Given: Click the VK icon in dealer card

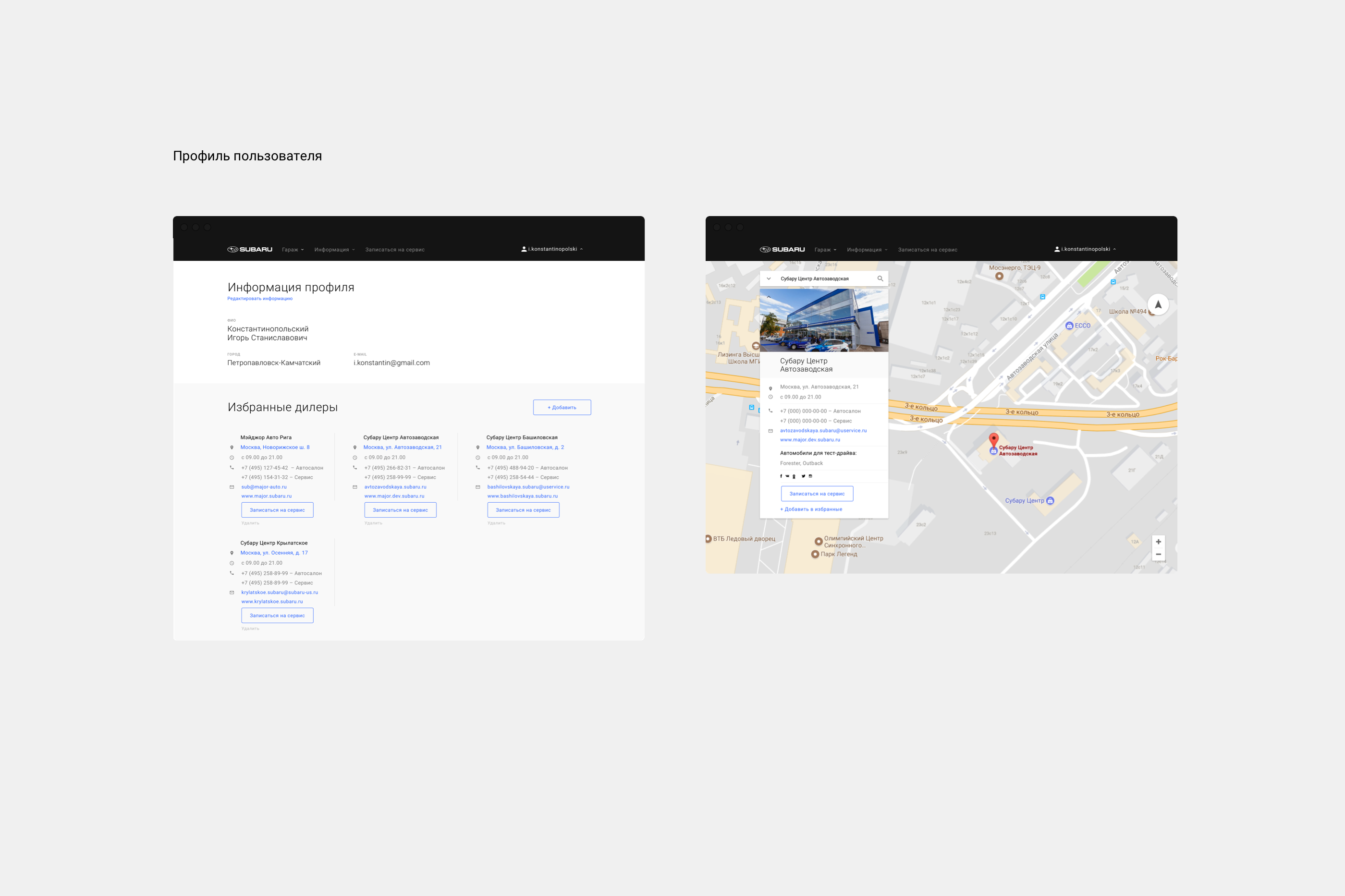Looking at the screenshot, I should click(787, 476).
